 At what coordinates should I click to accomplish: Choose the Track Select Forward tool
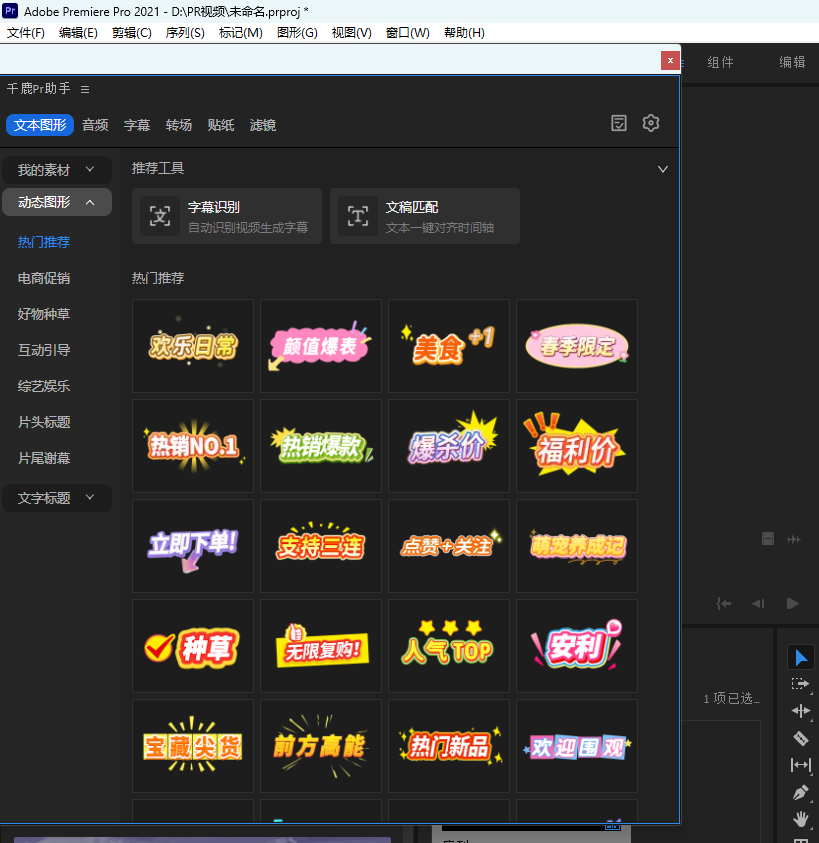pyautogui.click(x=800, y=685)
